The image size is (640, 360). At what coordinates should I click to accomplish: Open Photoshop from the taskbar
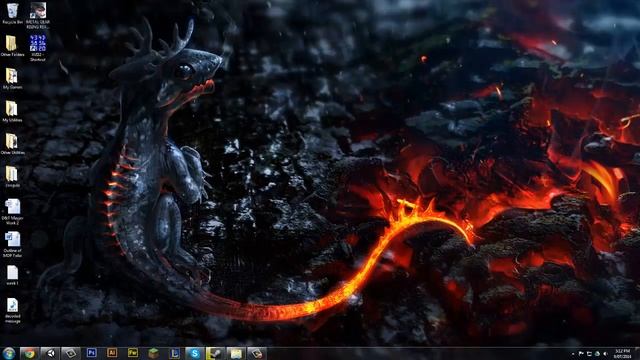click(x=91, y=353)
